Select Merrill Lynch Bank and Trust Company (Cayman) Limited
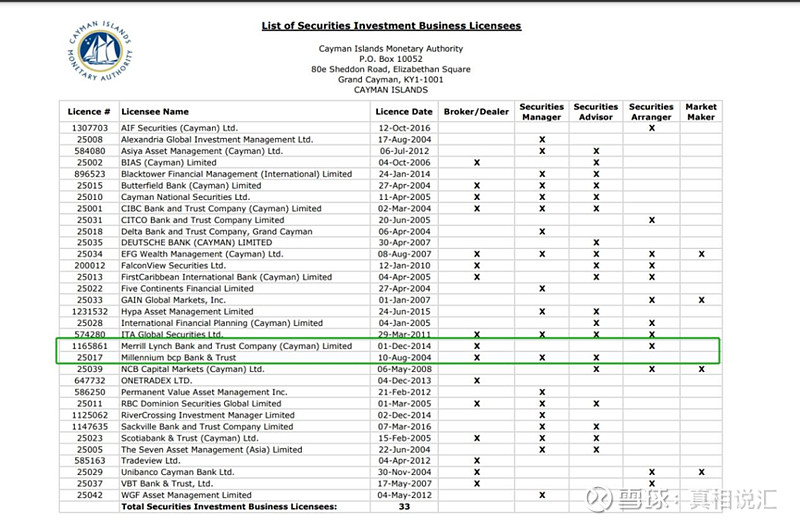This screenshot has width=800, height=524. (x=236, y=346)
